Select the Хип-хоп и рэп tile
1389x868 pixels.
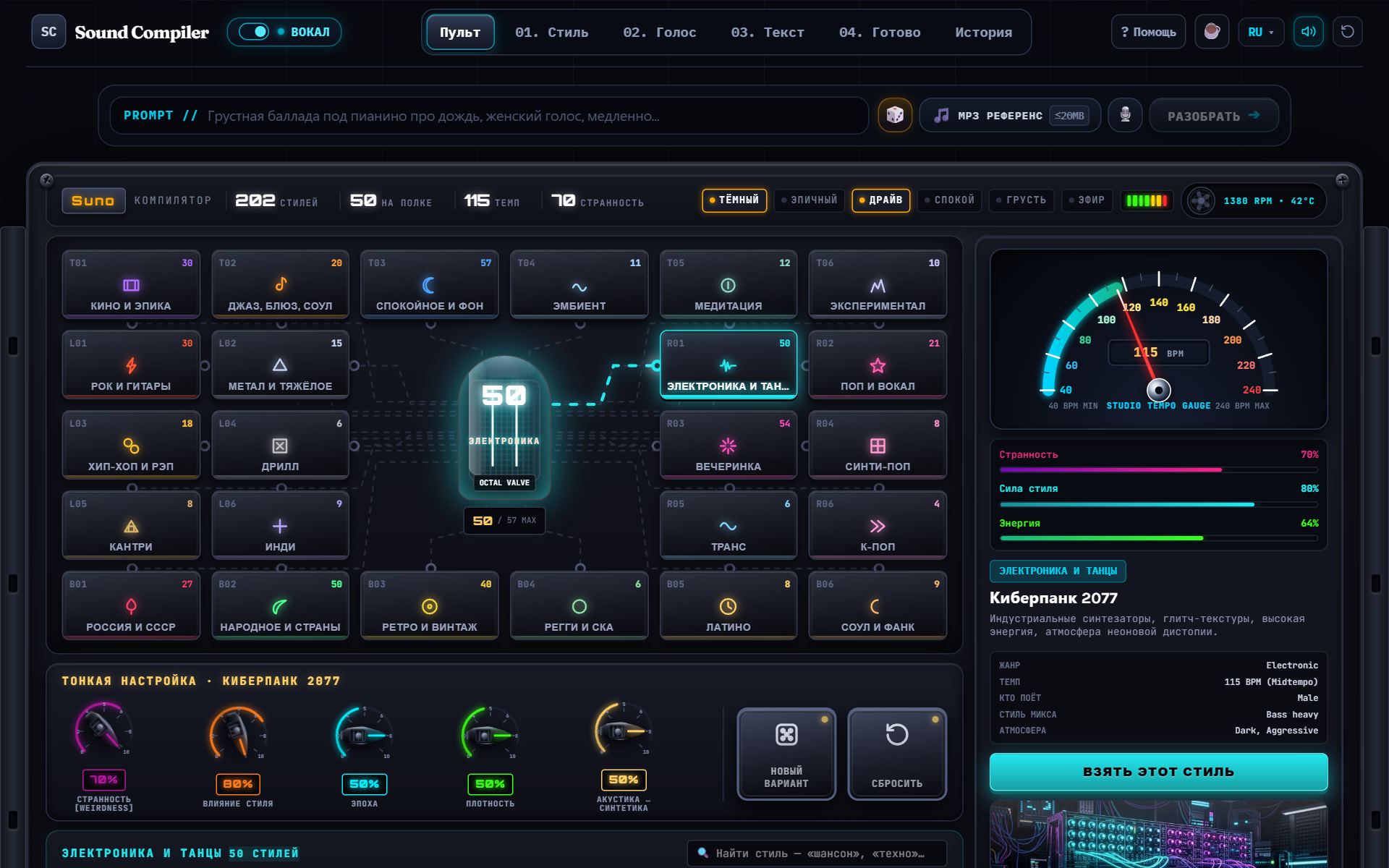(131, 444)
